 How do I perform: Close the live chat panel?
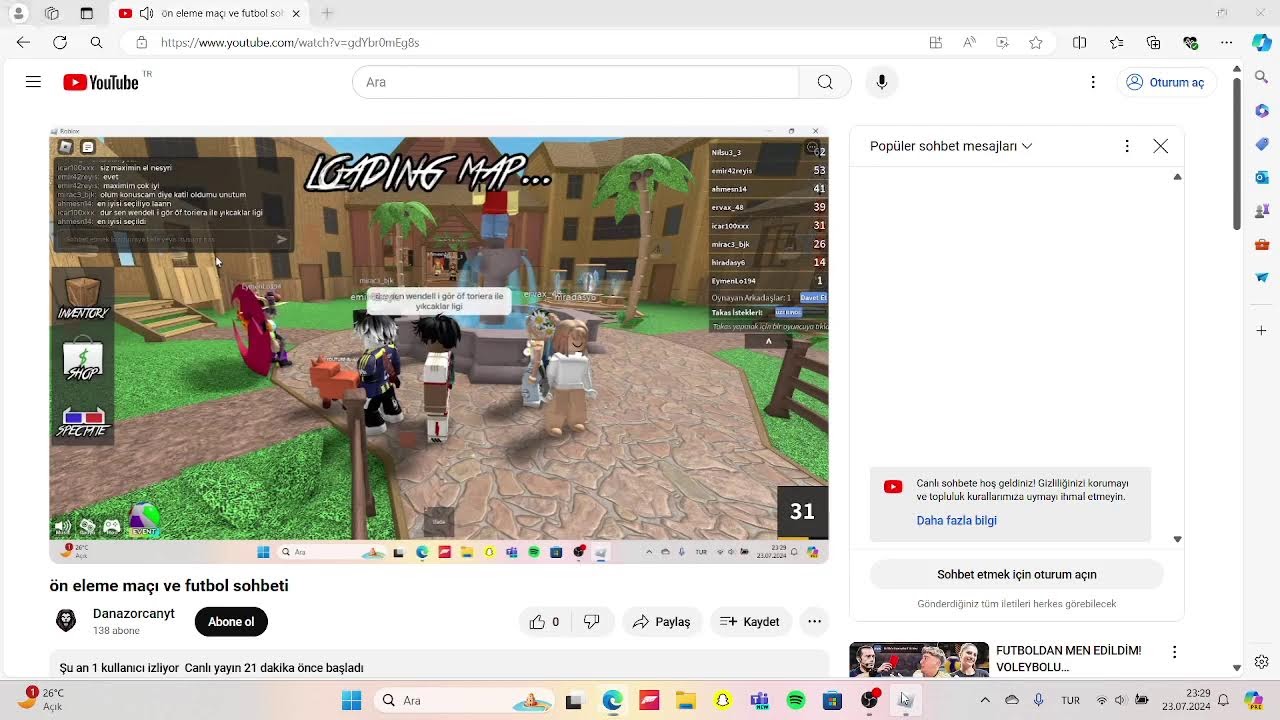point(1160,146)
